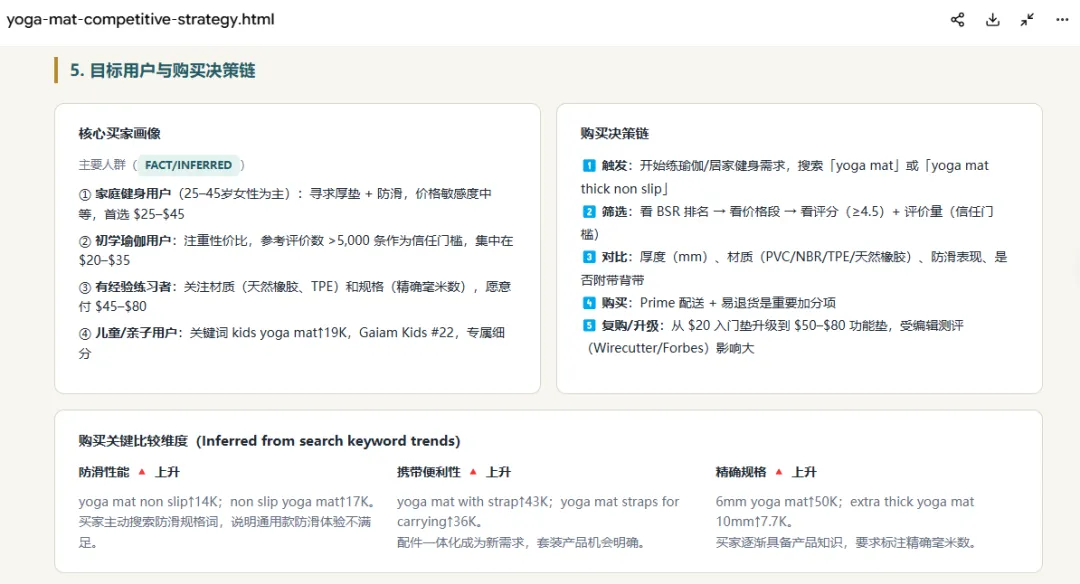Click the blue number 1 触发 badge

(589, 165)
